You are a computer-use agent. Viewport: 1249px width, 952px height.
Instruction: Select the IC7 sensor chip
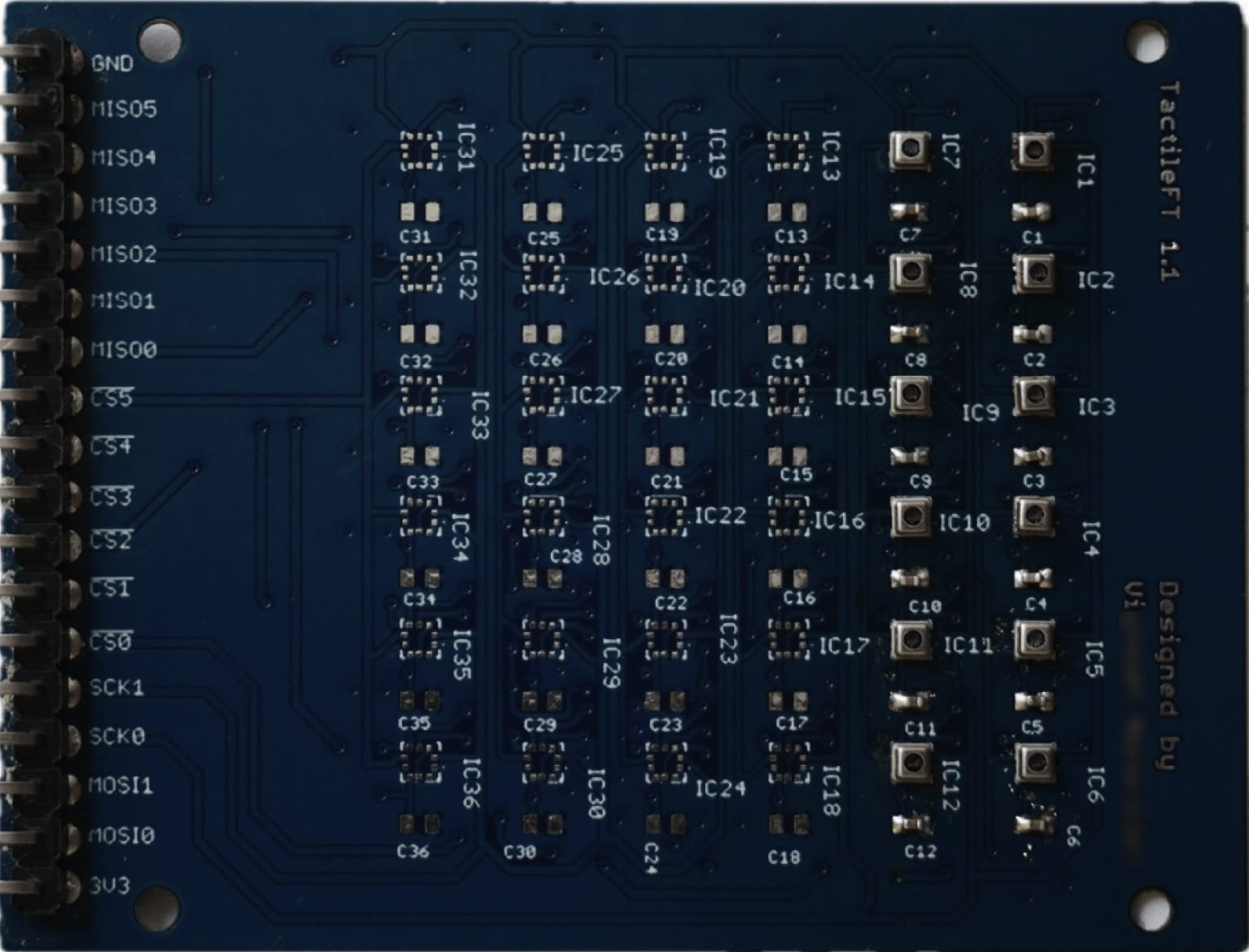point(910,150)
